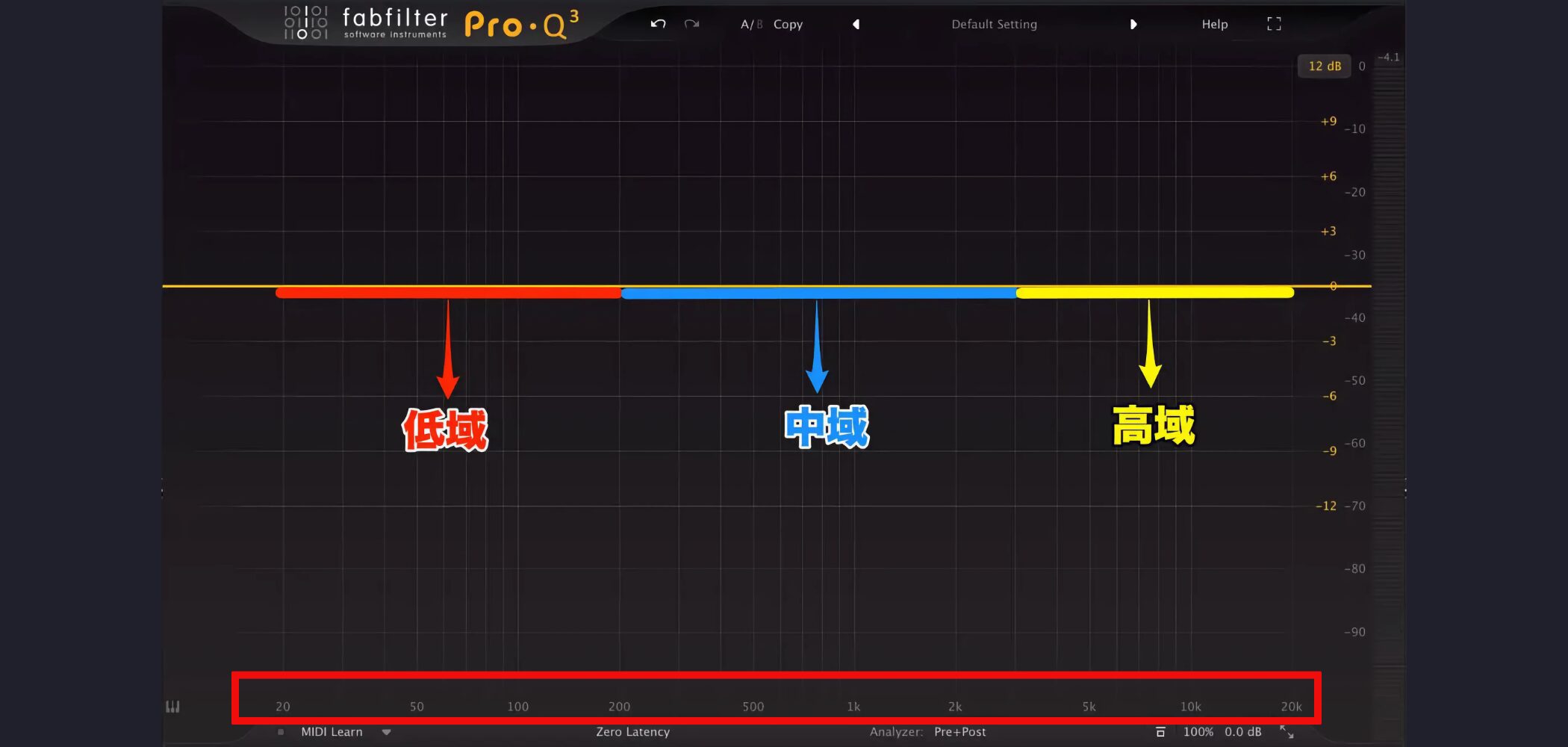Image resolution: width=1568 pixels, height=747 pixels.
Task: Click the +9 gain scale label
Action: tap(1328, 121)
